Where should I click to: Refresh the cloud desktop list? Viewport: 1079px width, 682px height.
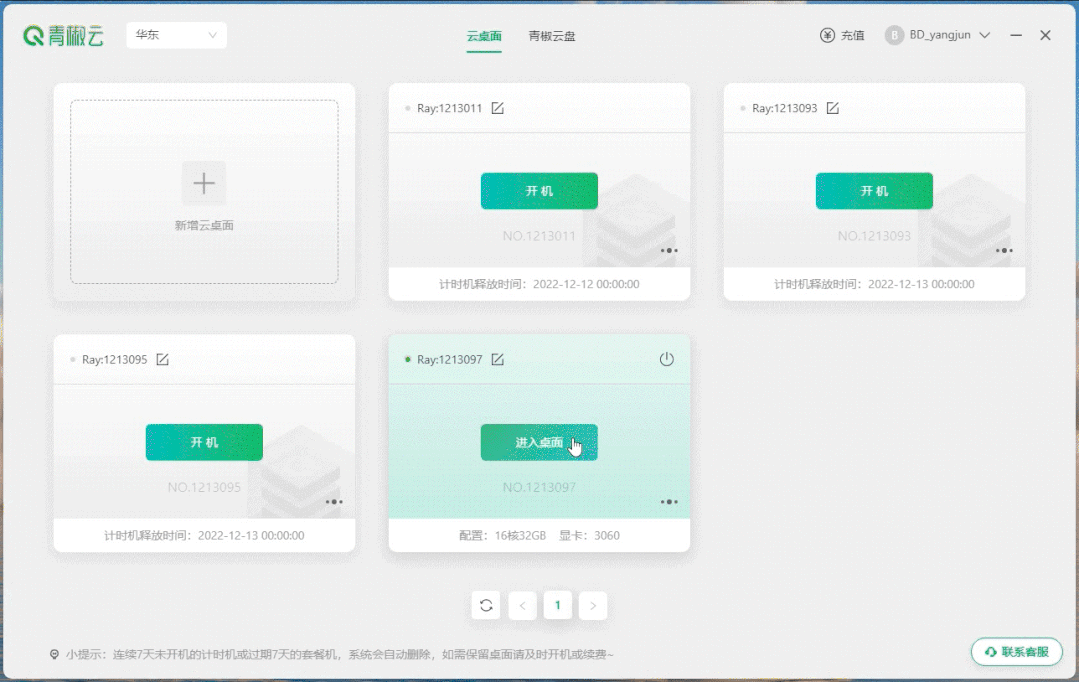pos(486,606)
